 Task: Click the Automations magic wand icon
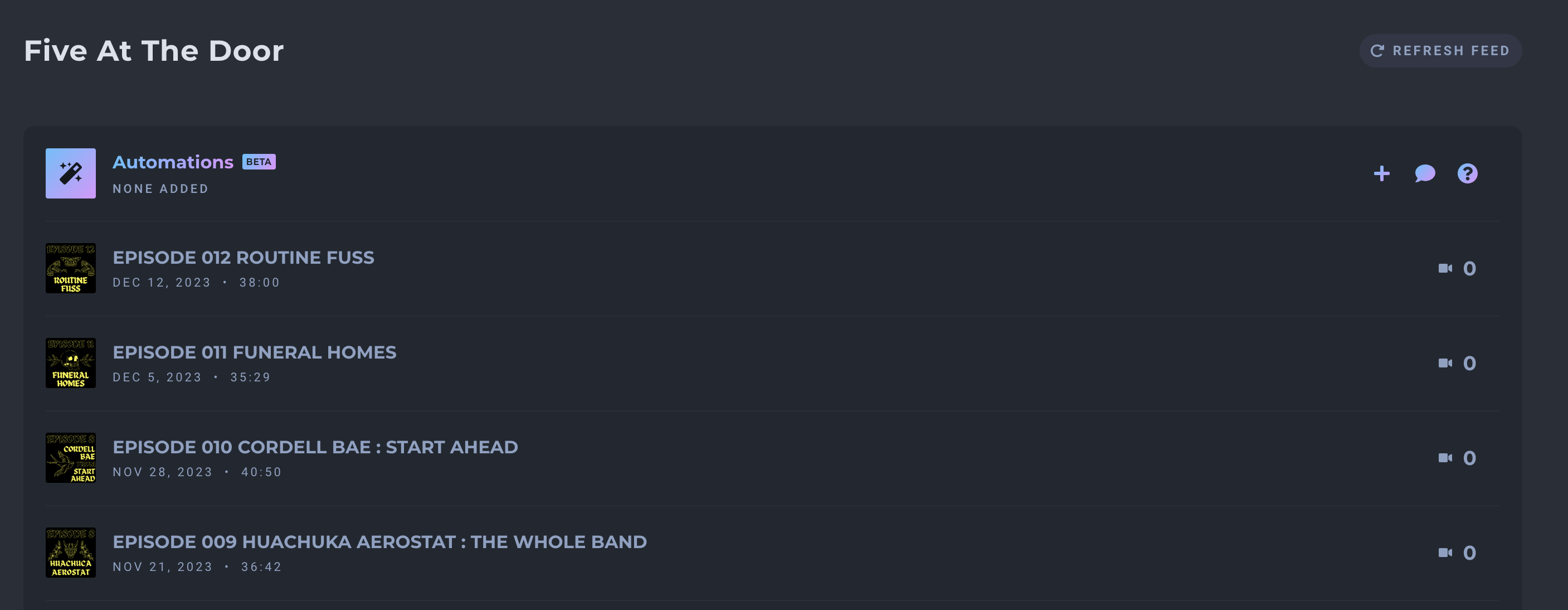tap(71, 173)
